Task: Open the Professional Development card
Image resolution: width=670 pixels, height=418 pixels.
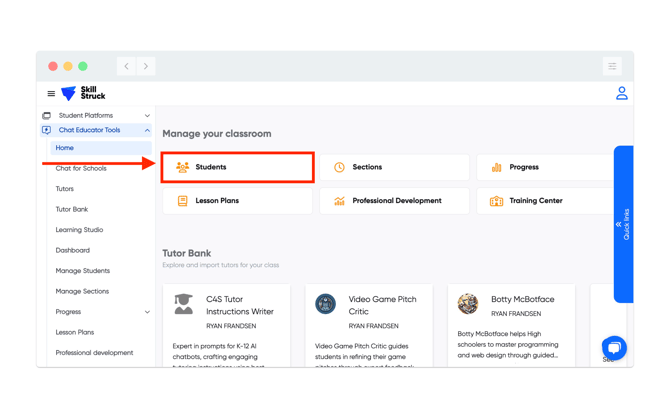Action: (394, 201)
